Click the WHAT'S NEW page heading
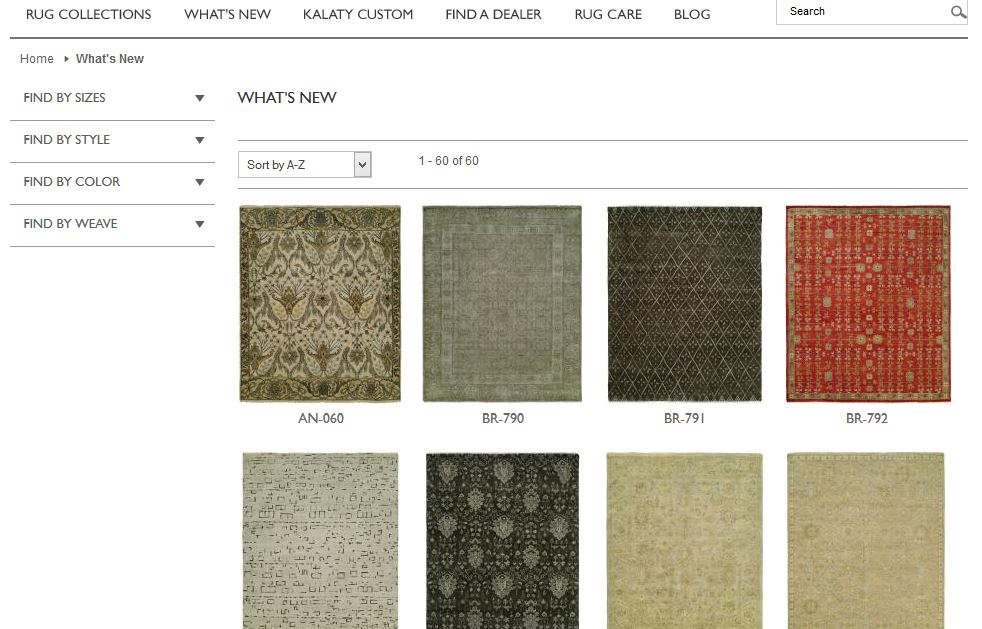982x629 pixels. (287, 98)
